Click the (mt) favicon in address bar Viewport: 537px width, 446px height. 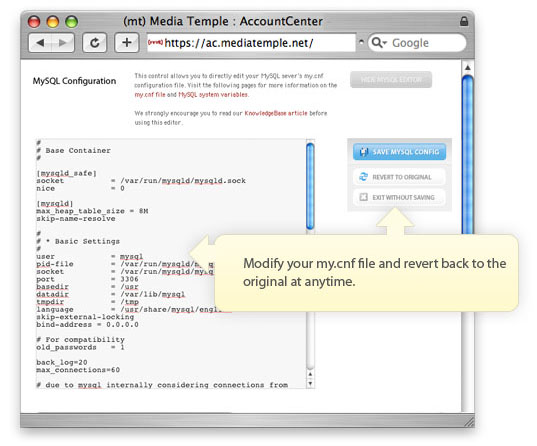(155, 42)
